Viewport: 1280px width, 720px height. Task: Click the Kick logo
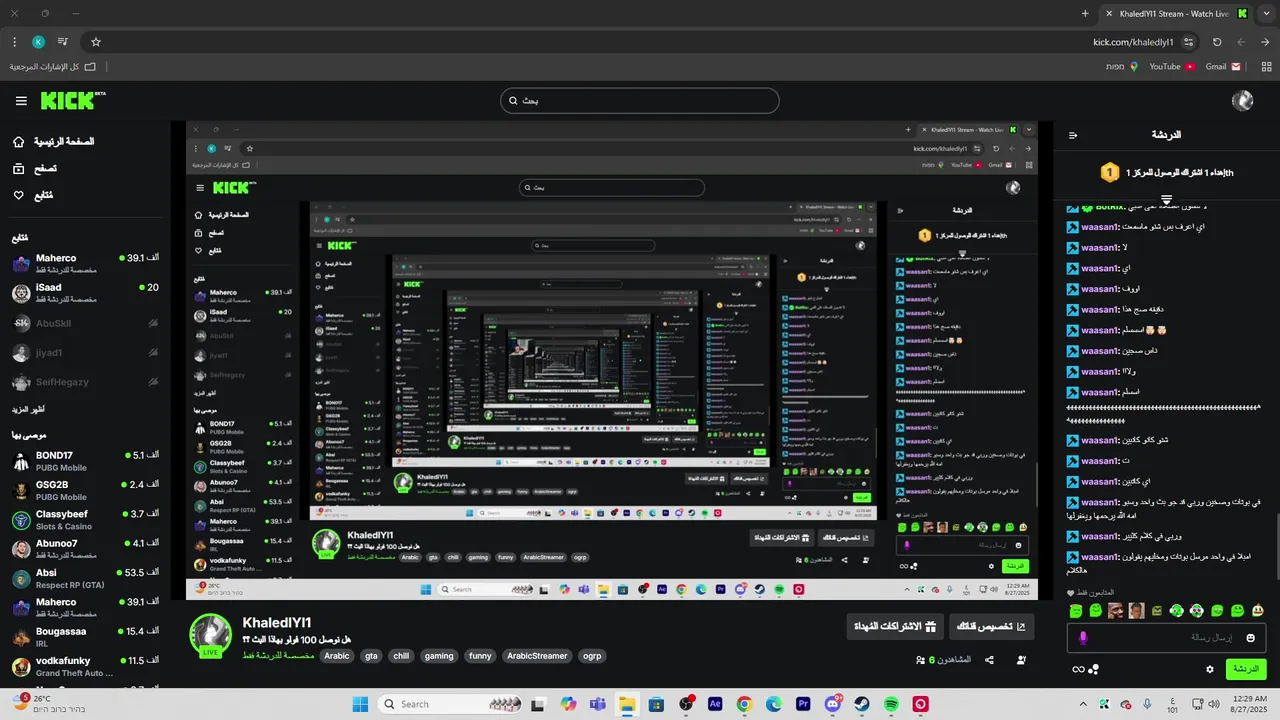tap(72, 100)
